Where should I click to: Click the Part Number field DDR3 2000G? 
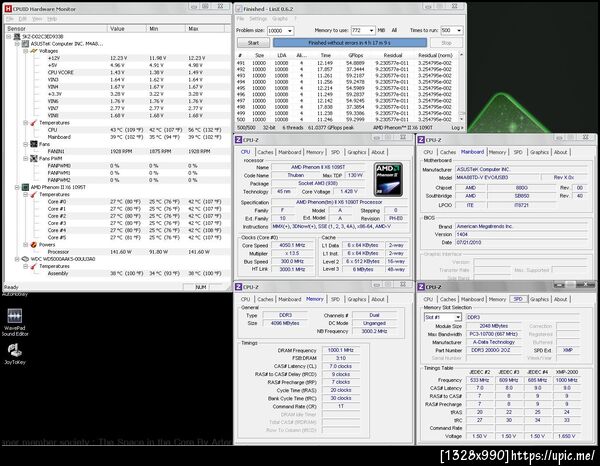pos(496,350)
